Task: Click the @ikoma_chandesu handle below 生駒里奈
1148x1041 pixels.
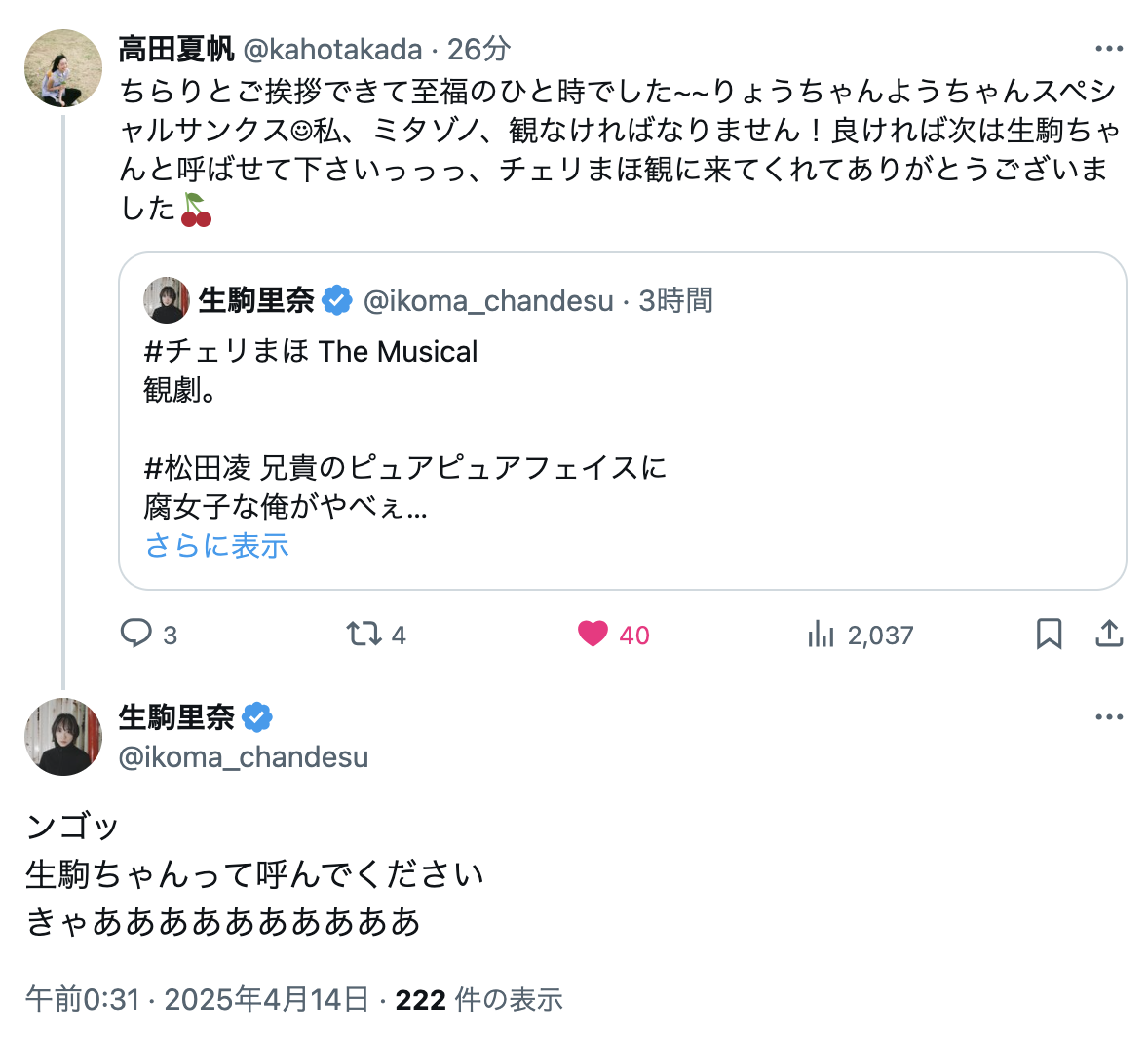Action: pyautogui.click(x=244, y=757)
